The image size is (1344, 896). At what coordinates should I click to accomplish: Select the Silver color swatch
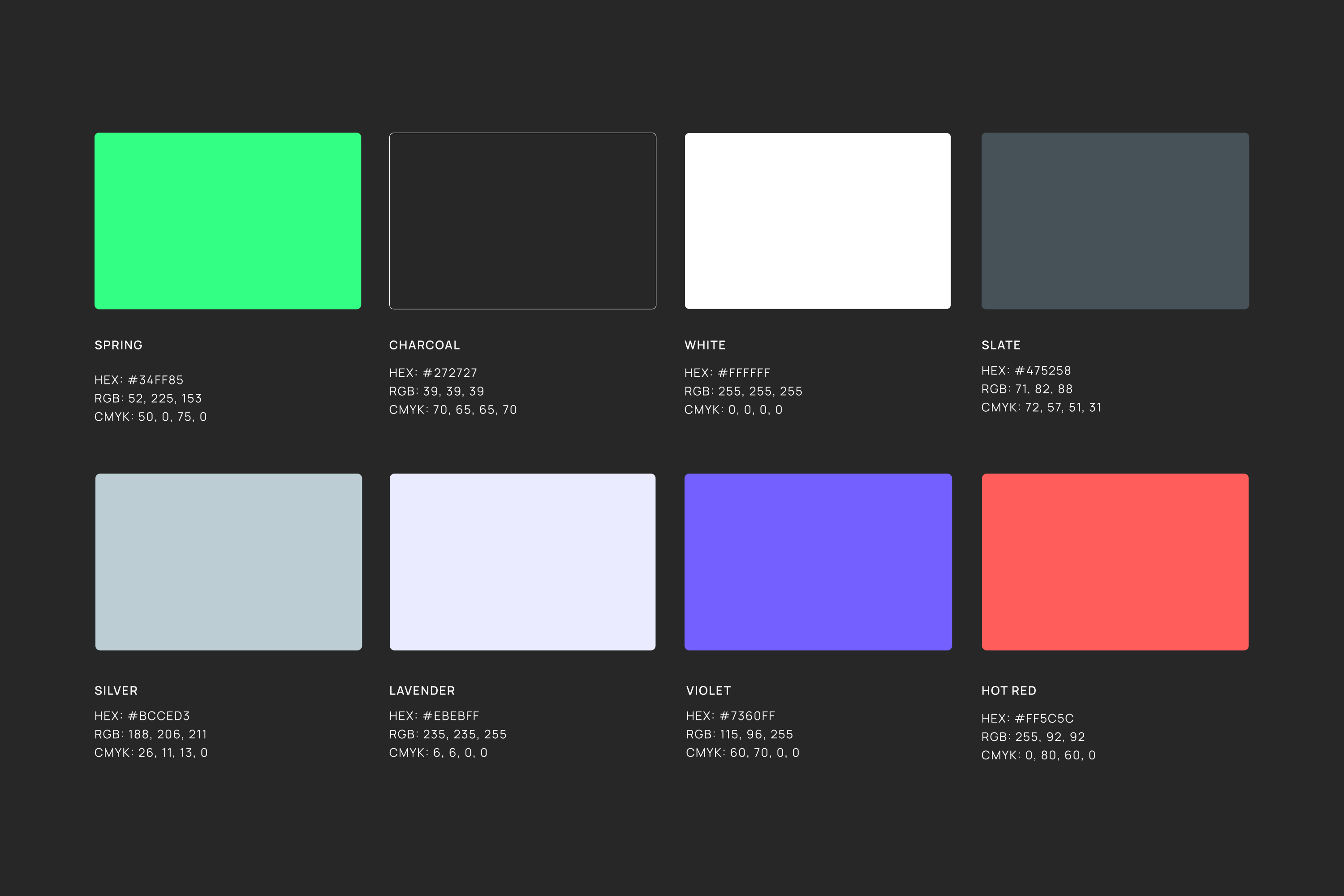click(x=228, y=562)
